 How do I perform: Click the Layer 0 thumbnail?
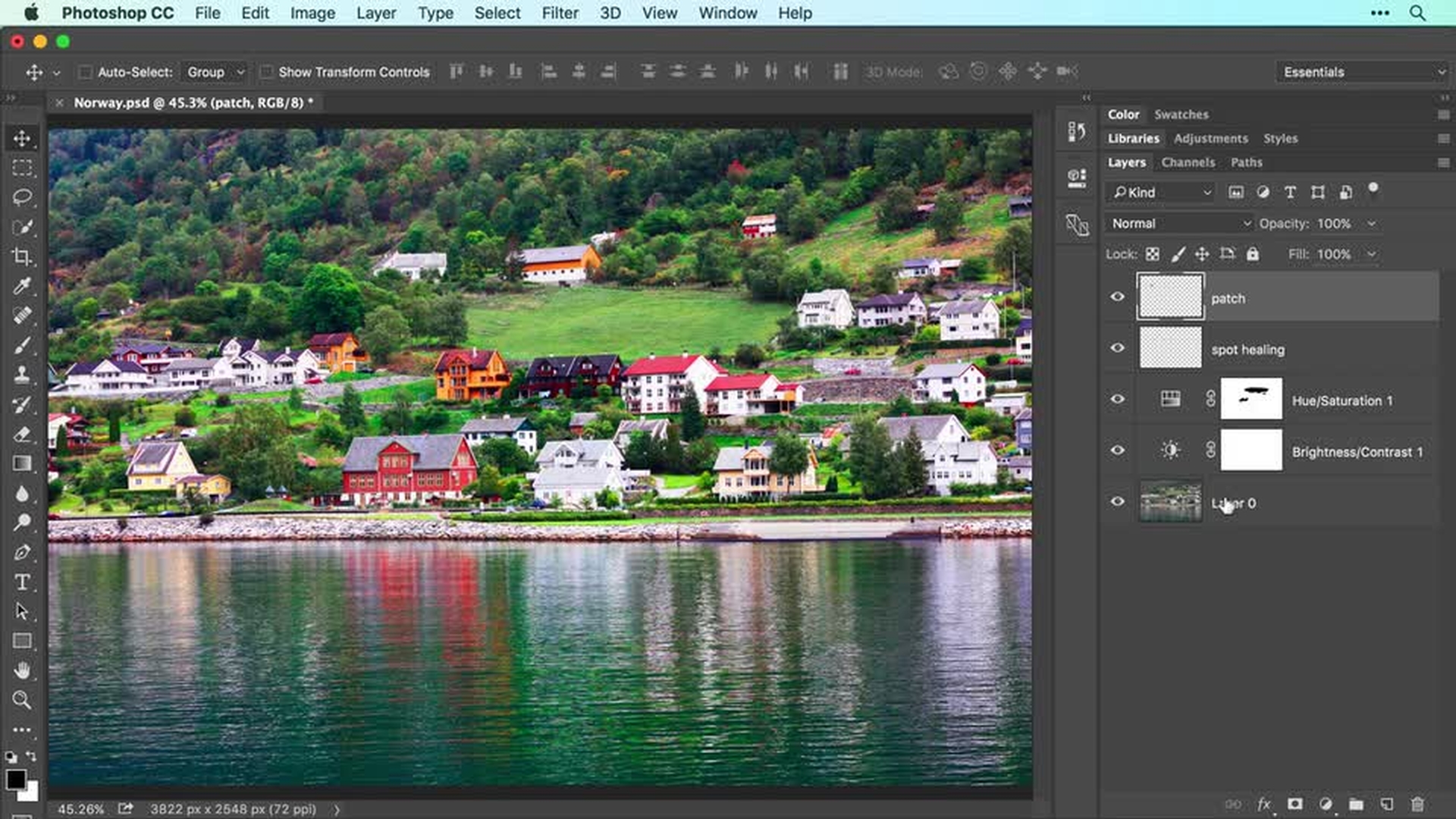tap(1170, 501)
